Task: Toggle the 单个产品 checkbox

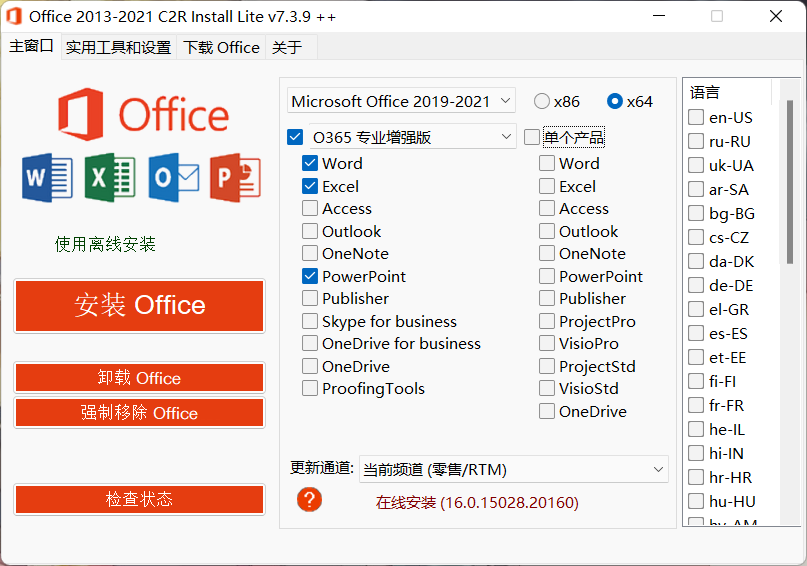Action: point(532,137)
